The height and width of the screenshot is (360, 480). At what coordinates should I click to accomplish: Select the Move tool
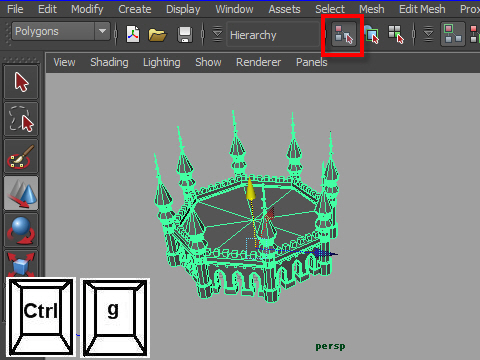point(21,193)
